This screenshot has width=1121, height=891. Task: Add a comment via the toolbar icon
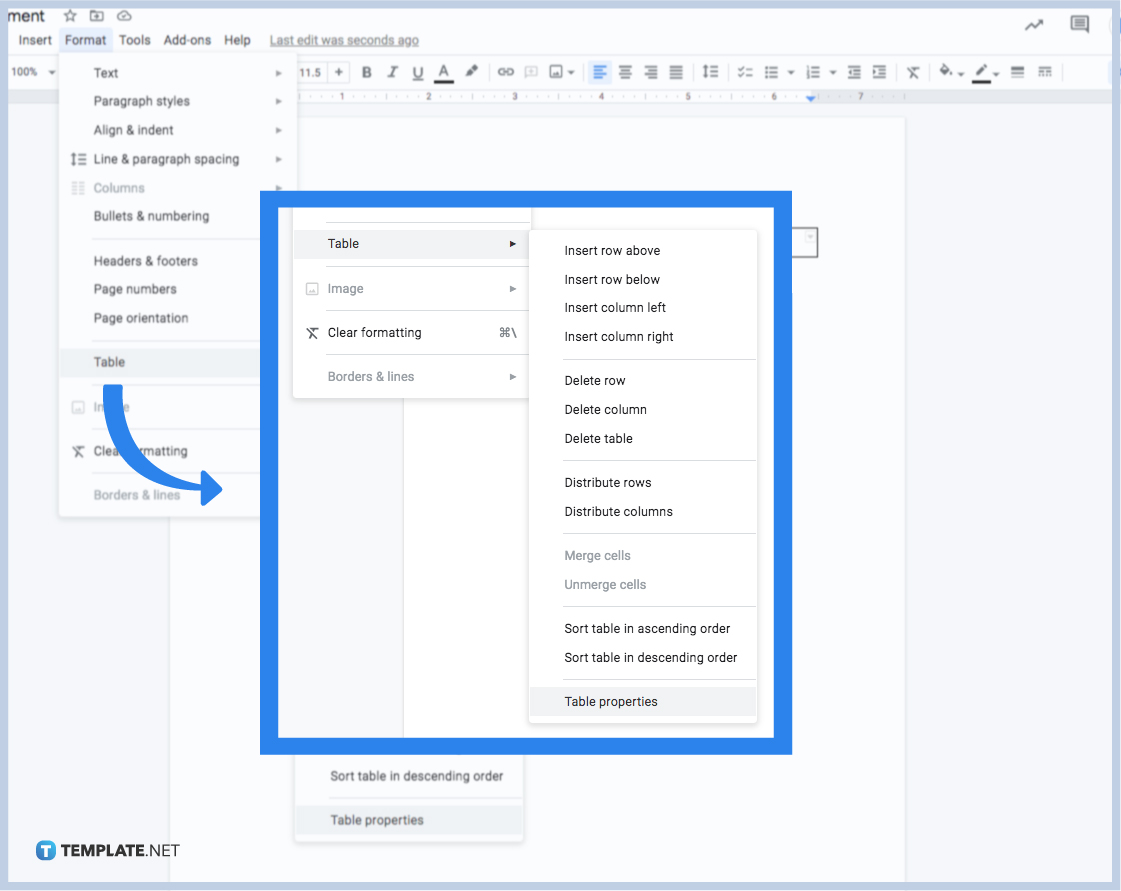(532, 72)
